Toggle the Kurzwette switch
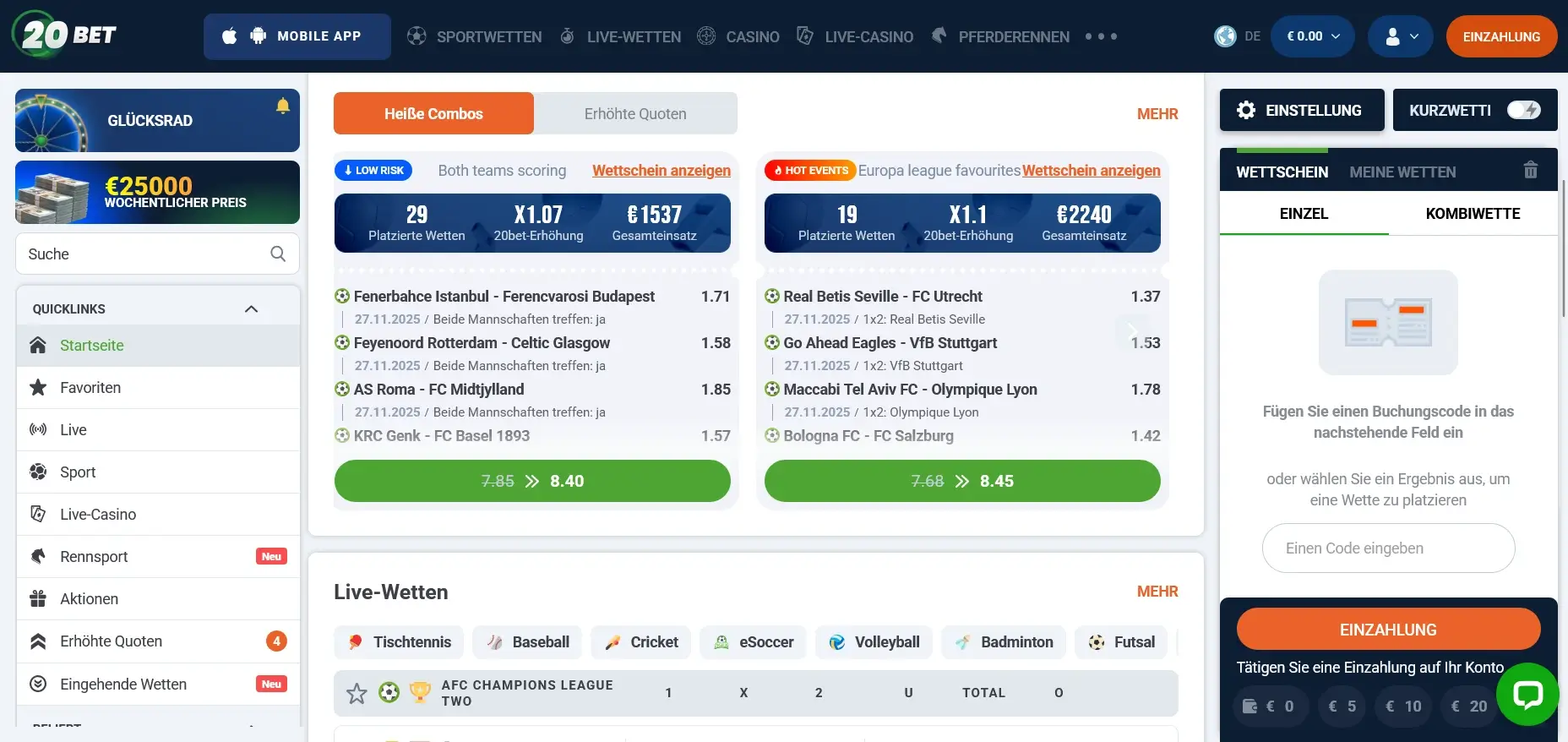Viewport: 1568px width, 742px height. [1524, 110]
